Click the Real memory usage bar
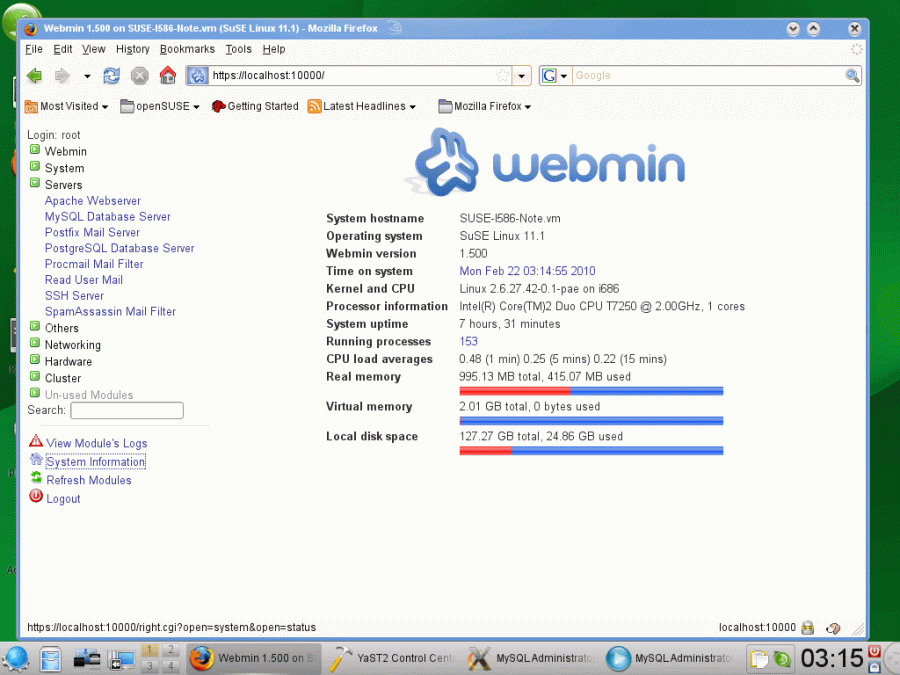This screenshot has height=675, width=900. point(591,391)
